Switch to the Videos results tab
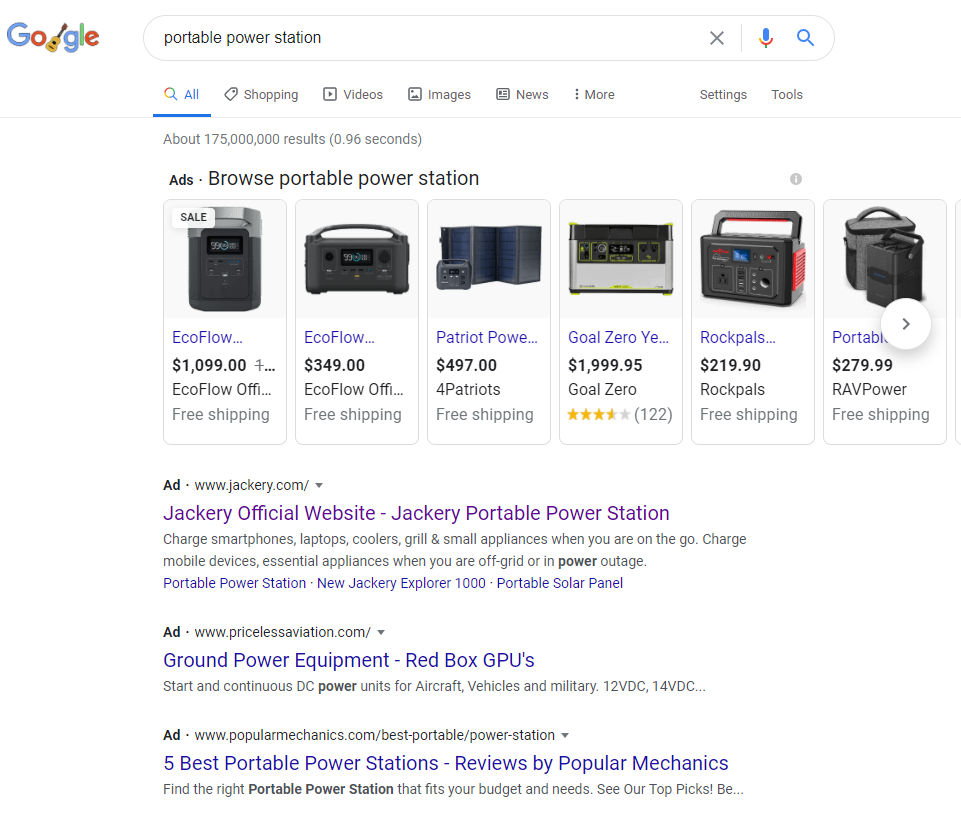961x822 pixels. (353, 94)
